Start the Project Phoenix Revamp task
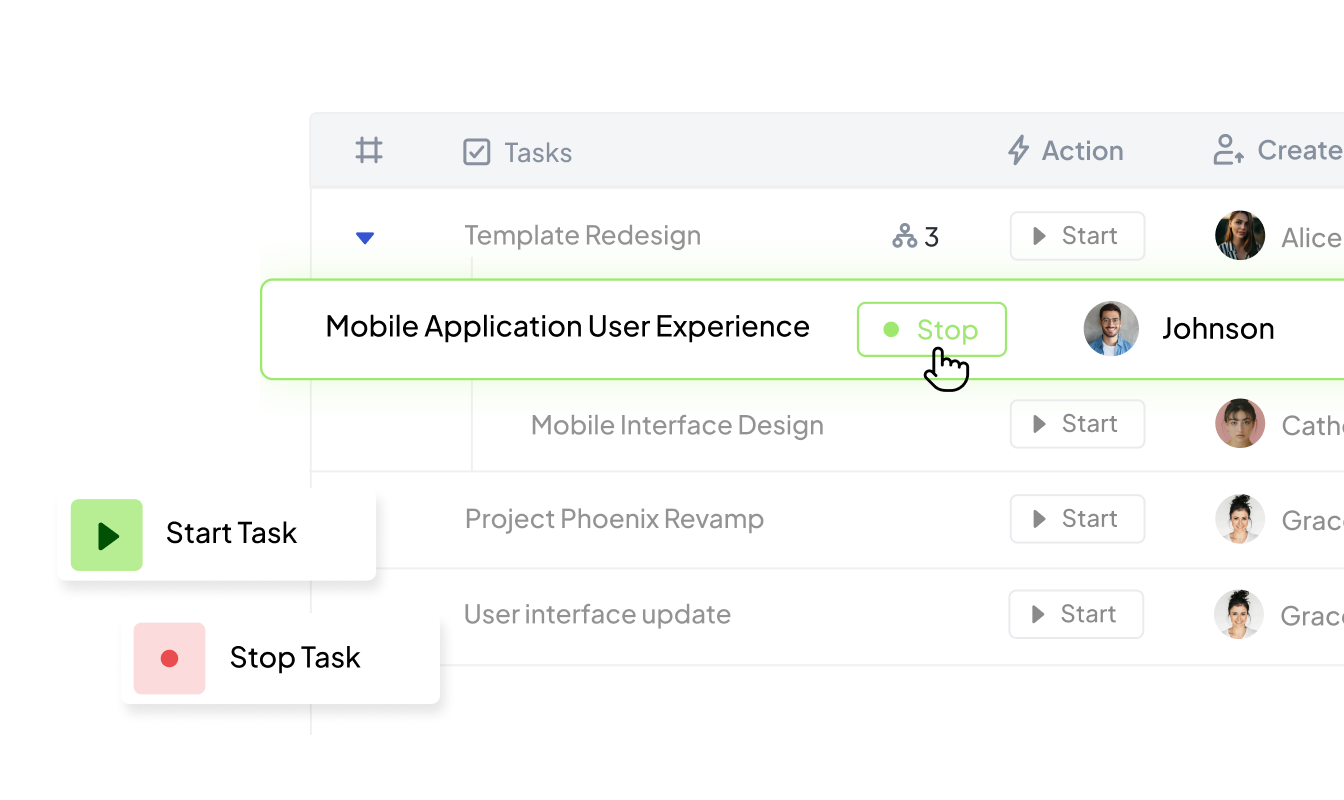This screenshot has height=800, width=1344. 1077,519
